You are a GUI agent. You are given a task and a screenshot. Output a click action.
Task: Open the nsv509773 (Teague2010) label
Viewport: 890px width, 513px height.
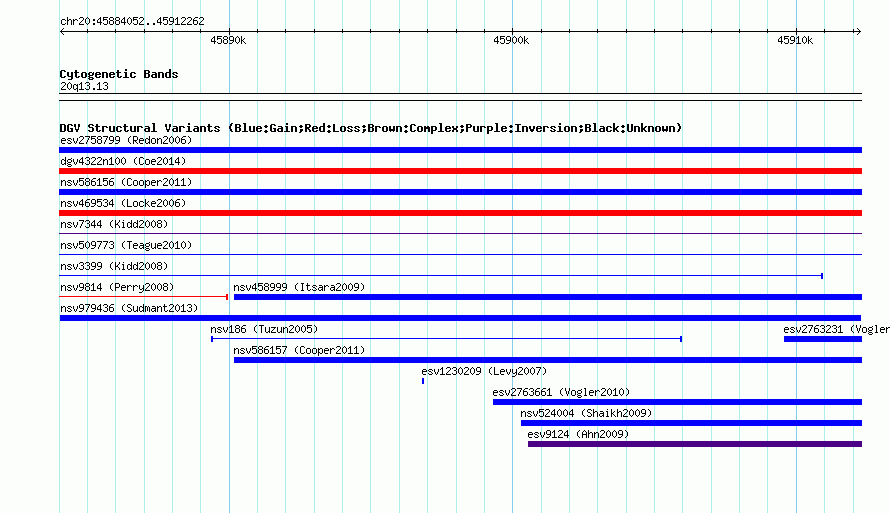[126, 245]
